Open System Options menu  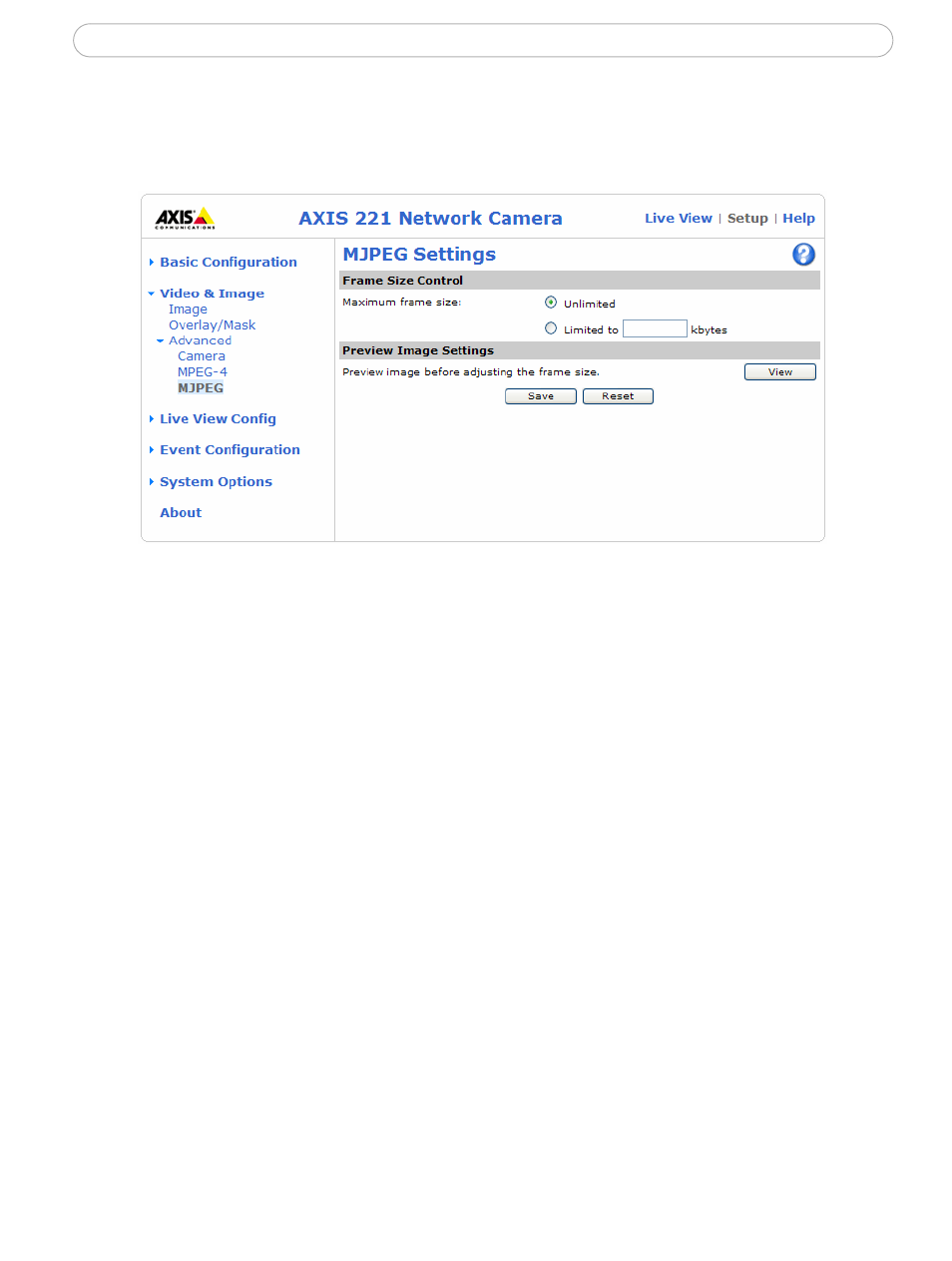(x=216, y=482)
